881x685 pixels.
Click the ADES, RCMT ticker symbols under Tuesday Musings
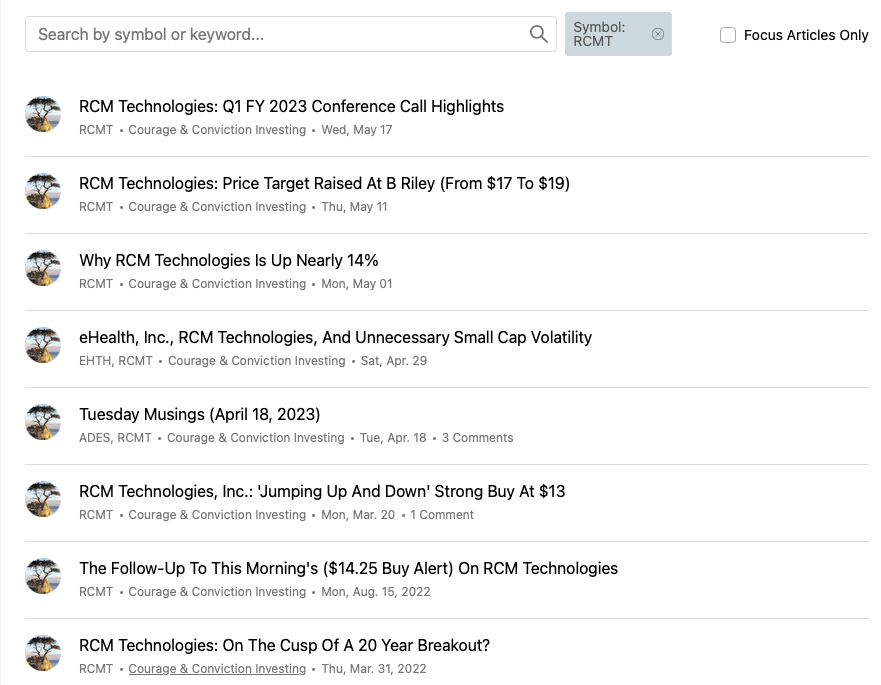point(115,438)
